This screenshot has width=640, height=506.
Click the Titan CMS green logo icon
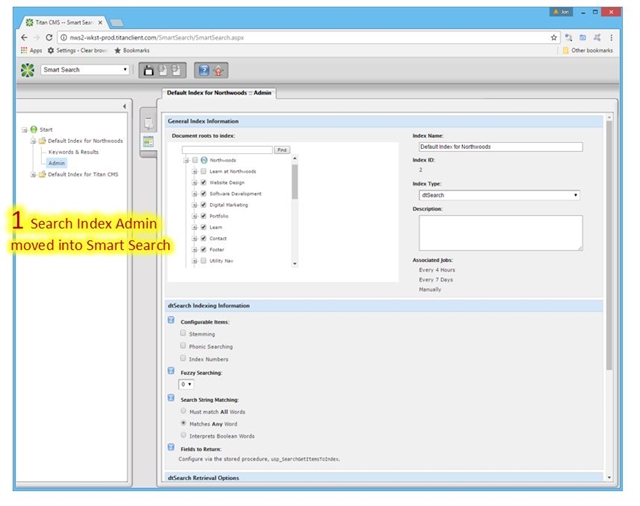(x=27, y=70)
